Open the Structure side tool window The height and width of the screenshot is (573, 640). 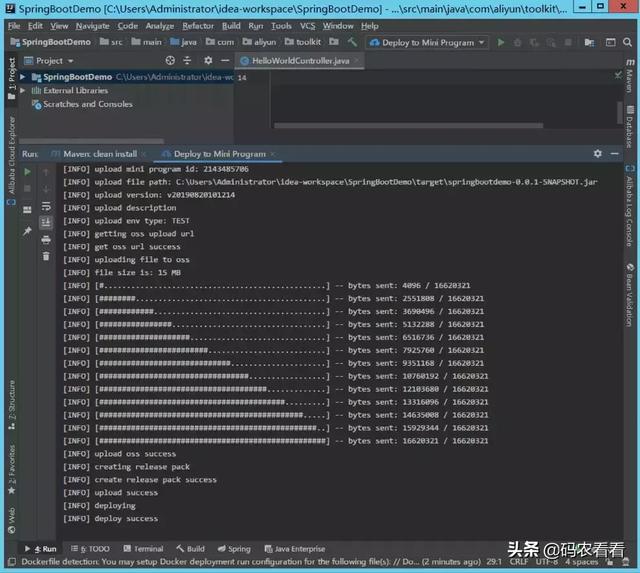(x=11, y=405)
